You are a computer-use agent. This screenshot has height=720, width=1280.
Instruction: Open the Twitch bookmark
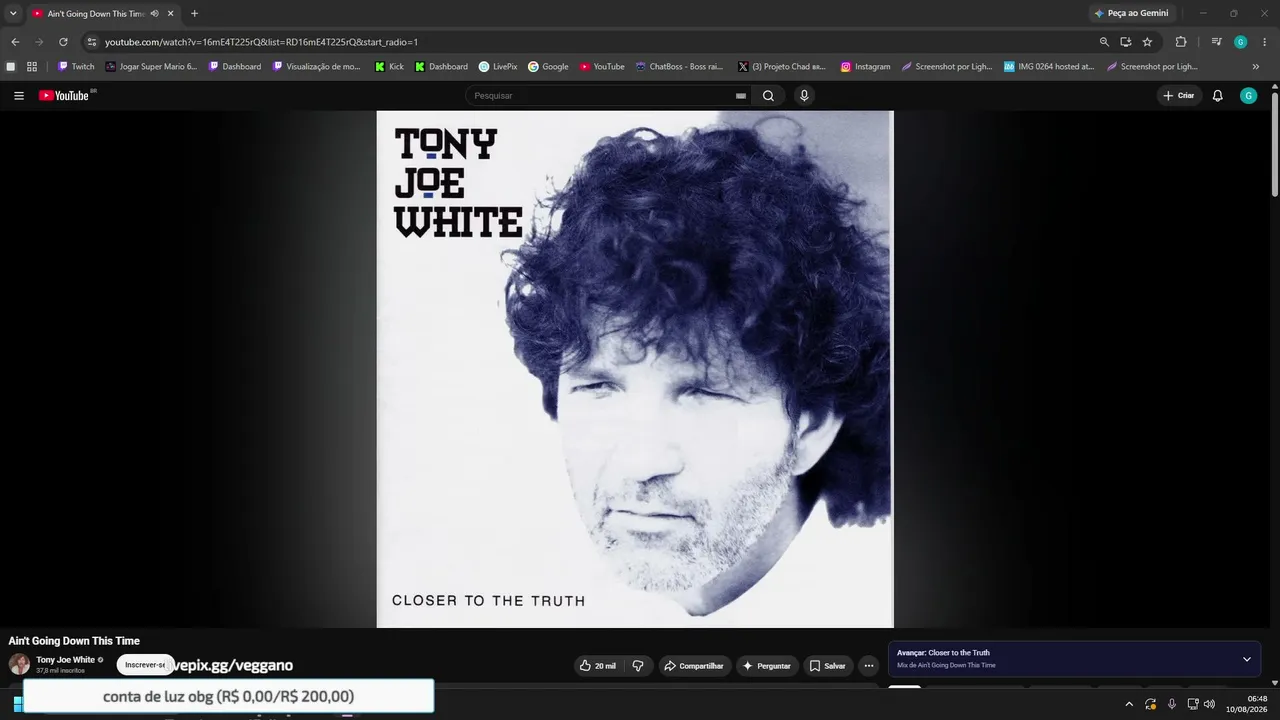76,67
